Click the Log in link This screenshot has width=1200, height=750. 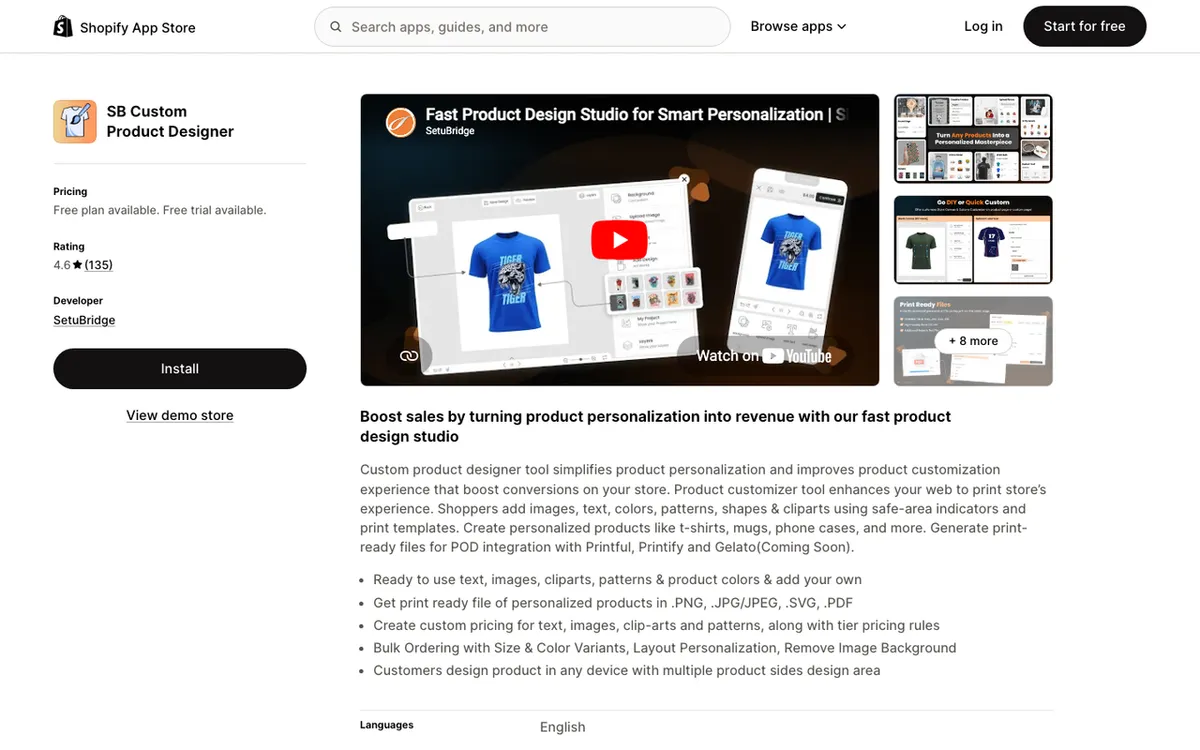point(983,27)
